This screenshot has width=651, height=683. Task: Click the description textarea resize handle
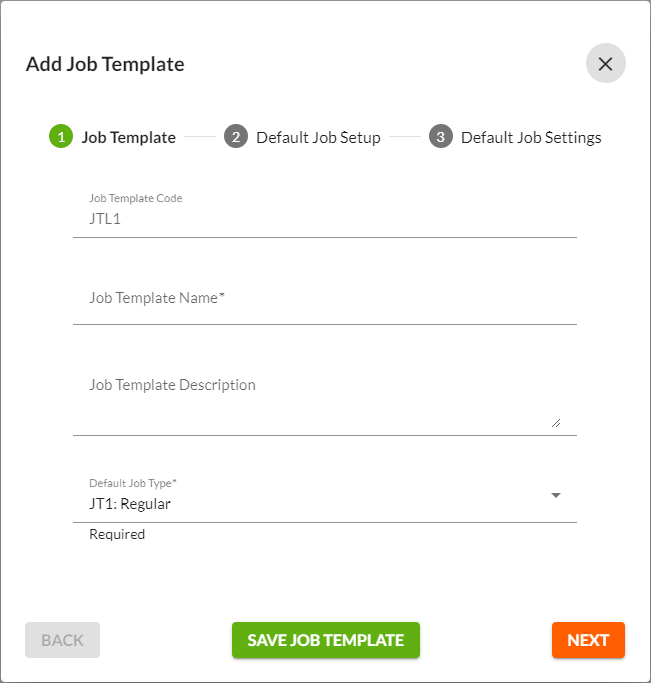tap(556, 423)
